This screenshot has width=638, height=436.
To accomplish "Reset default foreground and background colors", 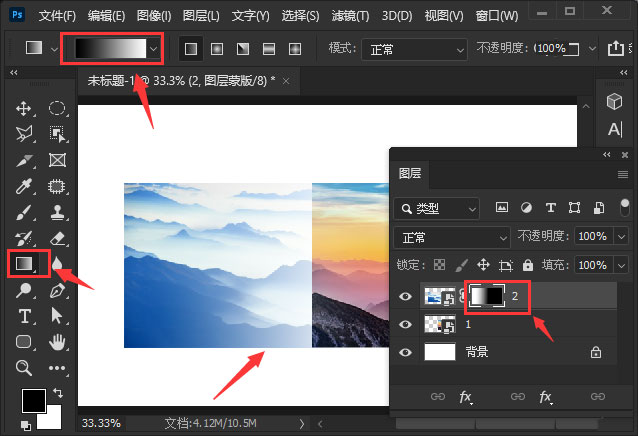I will click(x=25, y=425).
